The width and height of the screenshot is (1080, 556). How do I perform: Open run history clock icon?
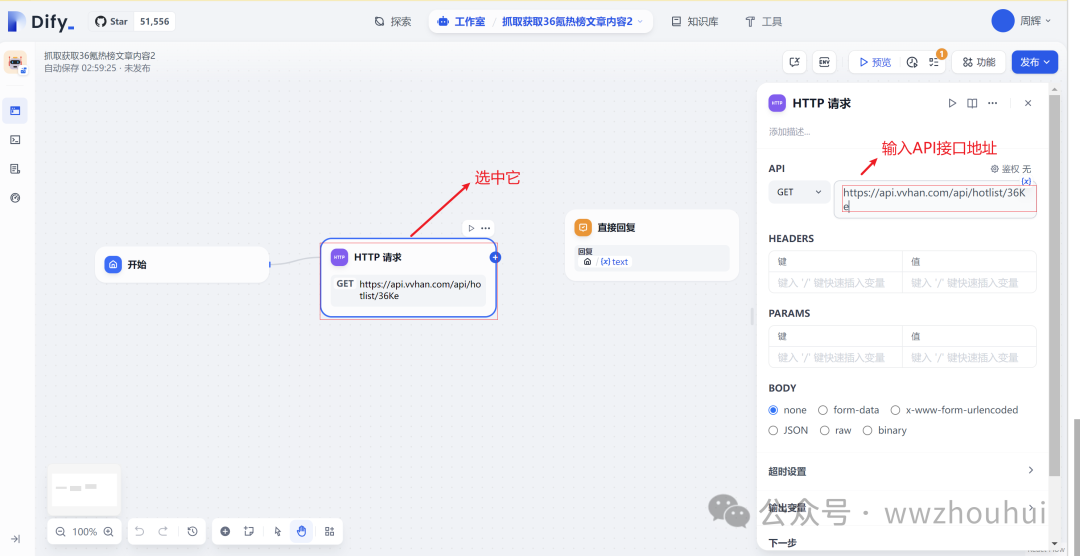pos(912,62)
